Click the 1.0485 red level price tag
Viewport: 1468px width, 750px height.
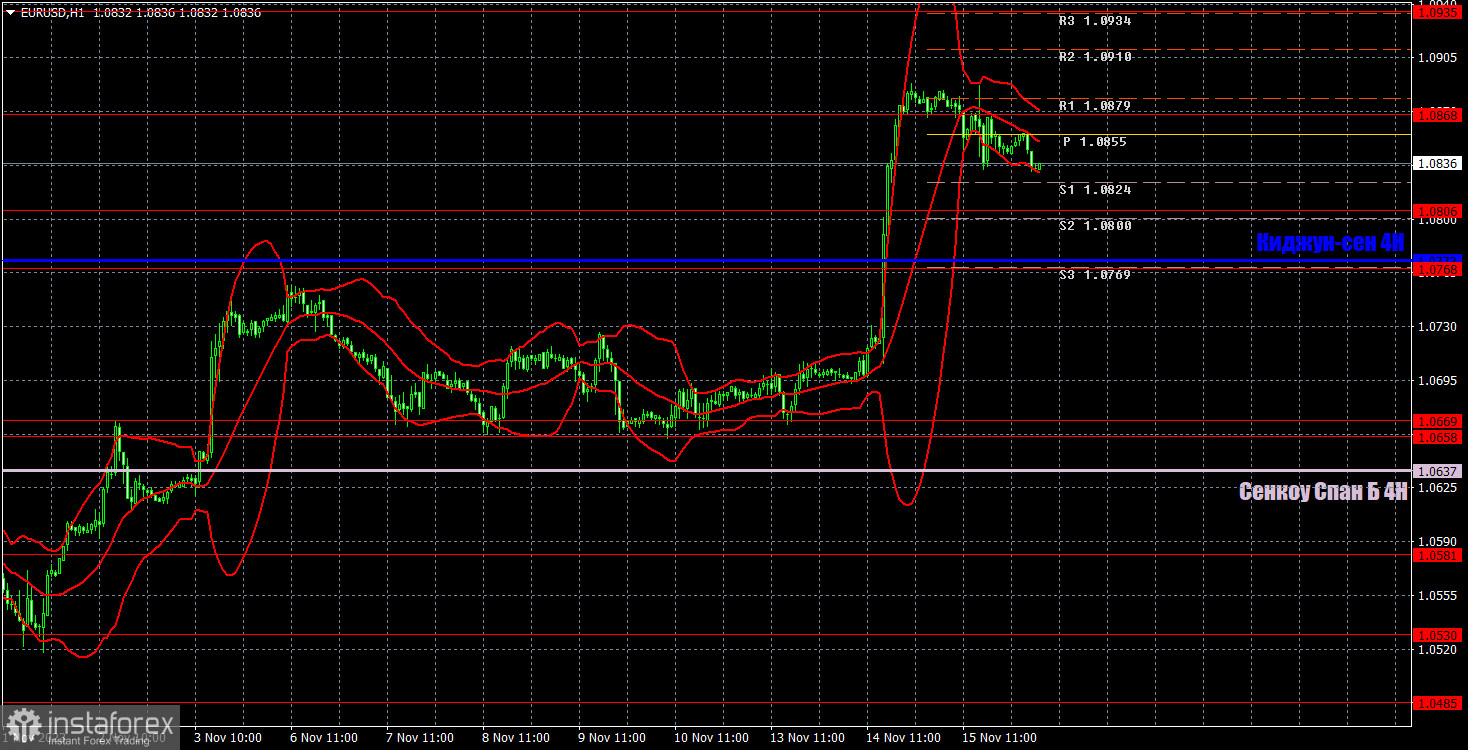[x=1438, y=703]
